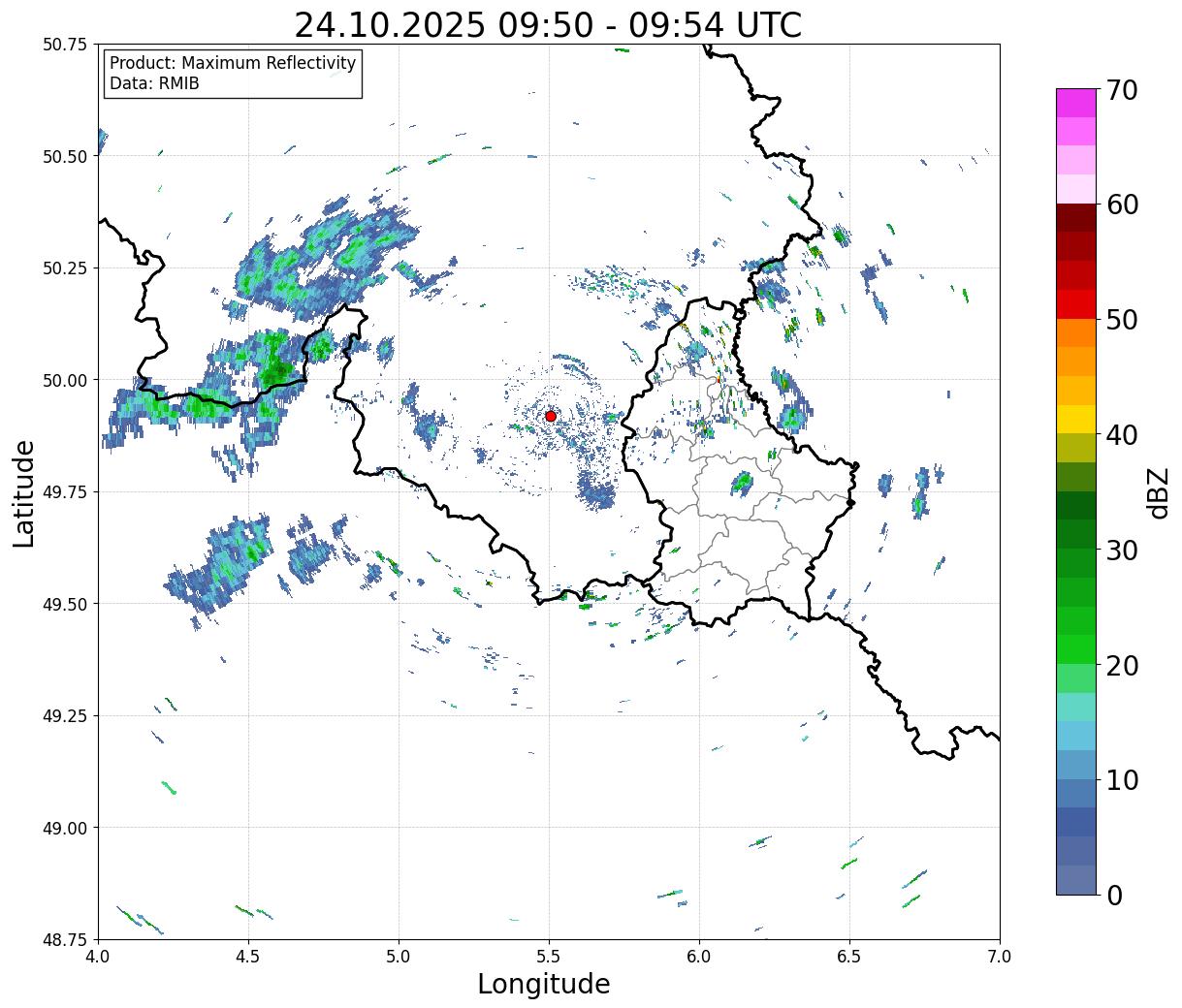This screenshot has width=1182, height=1008.
Task: Click the yellow colorbar swatch above 40
Action: pyautogui.click(x=1076, y=419)
